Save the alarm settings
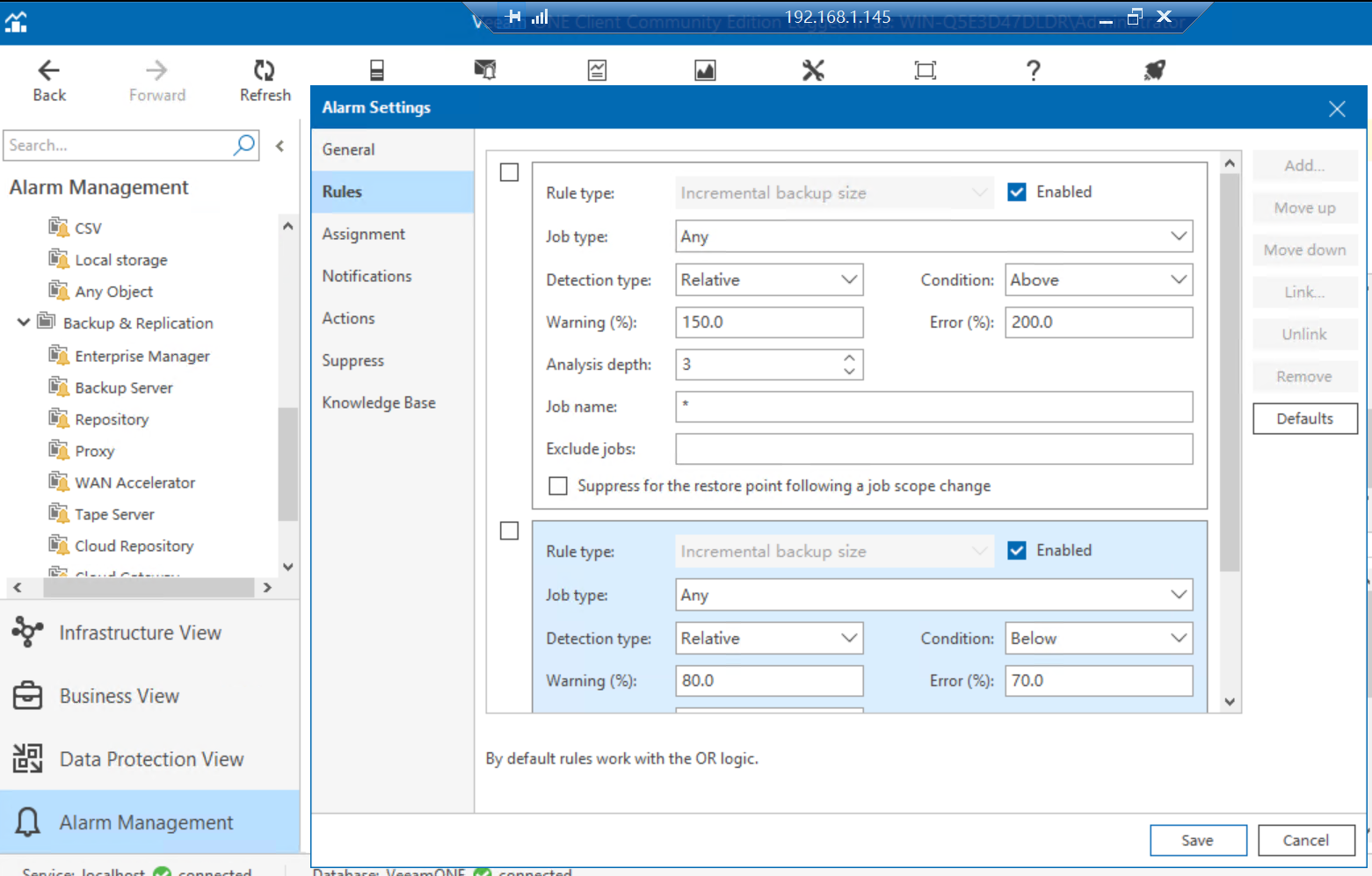This screenshot has width=1372, height=876. pyautogui.click(x=1198, y=840)
